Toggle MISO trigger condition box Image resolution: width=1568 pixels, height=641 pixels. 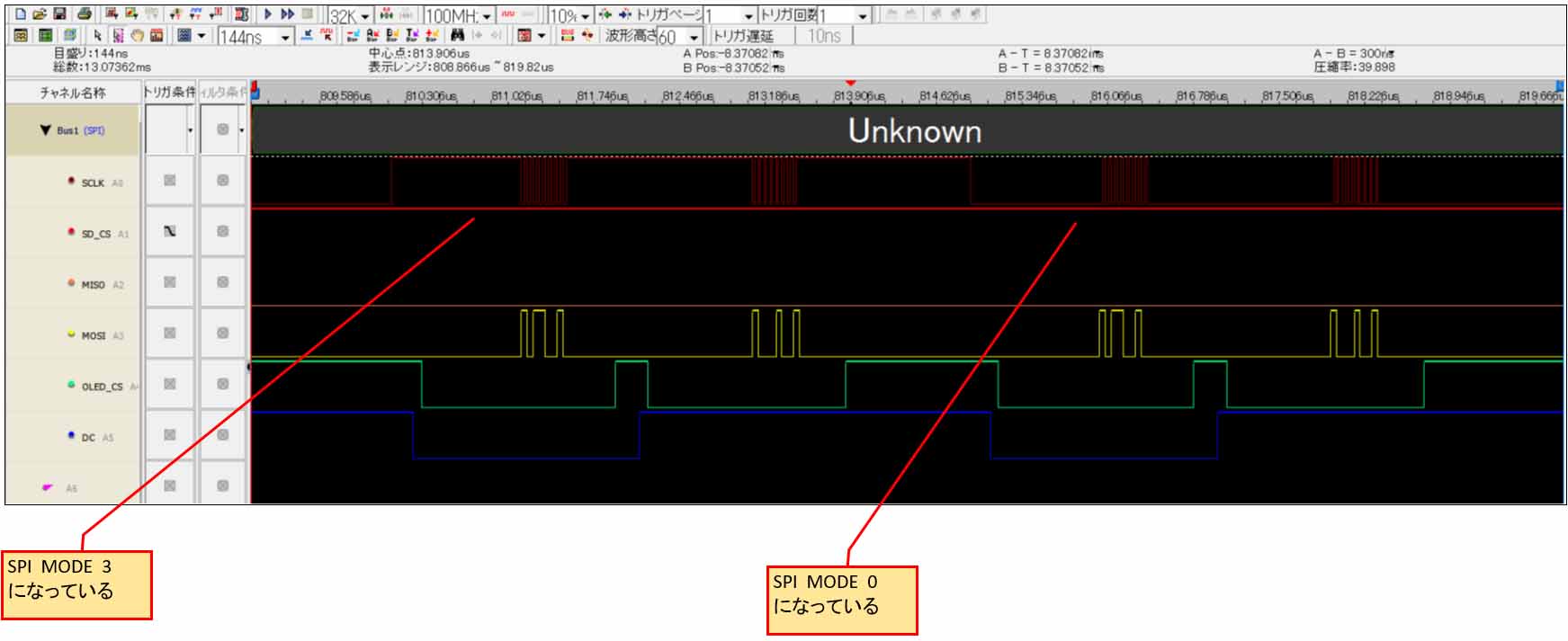point(169,282)
